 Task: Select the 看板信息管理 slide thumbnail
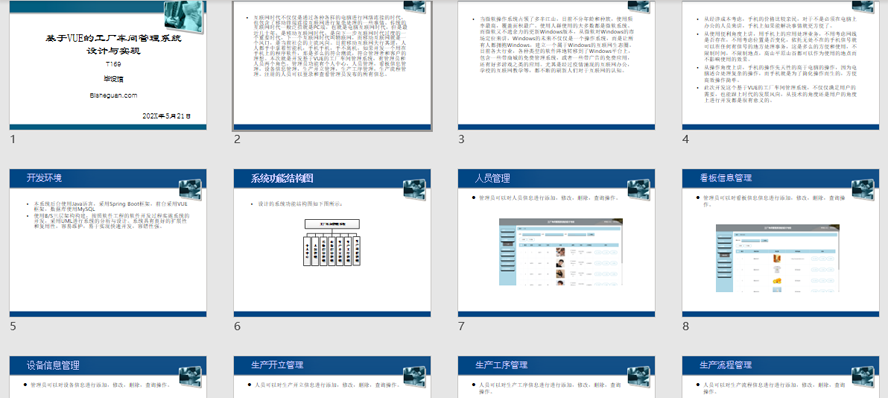(780, 243)
